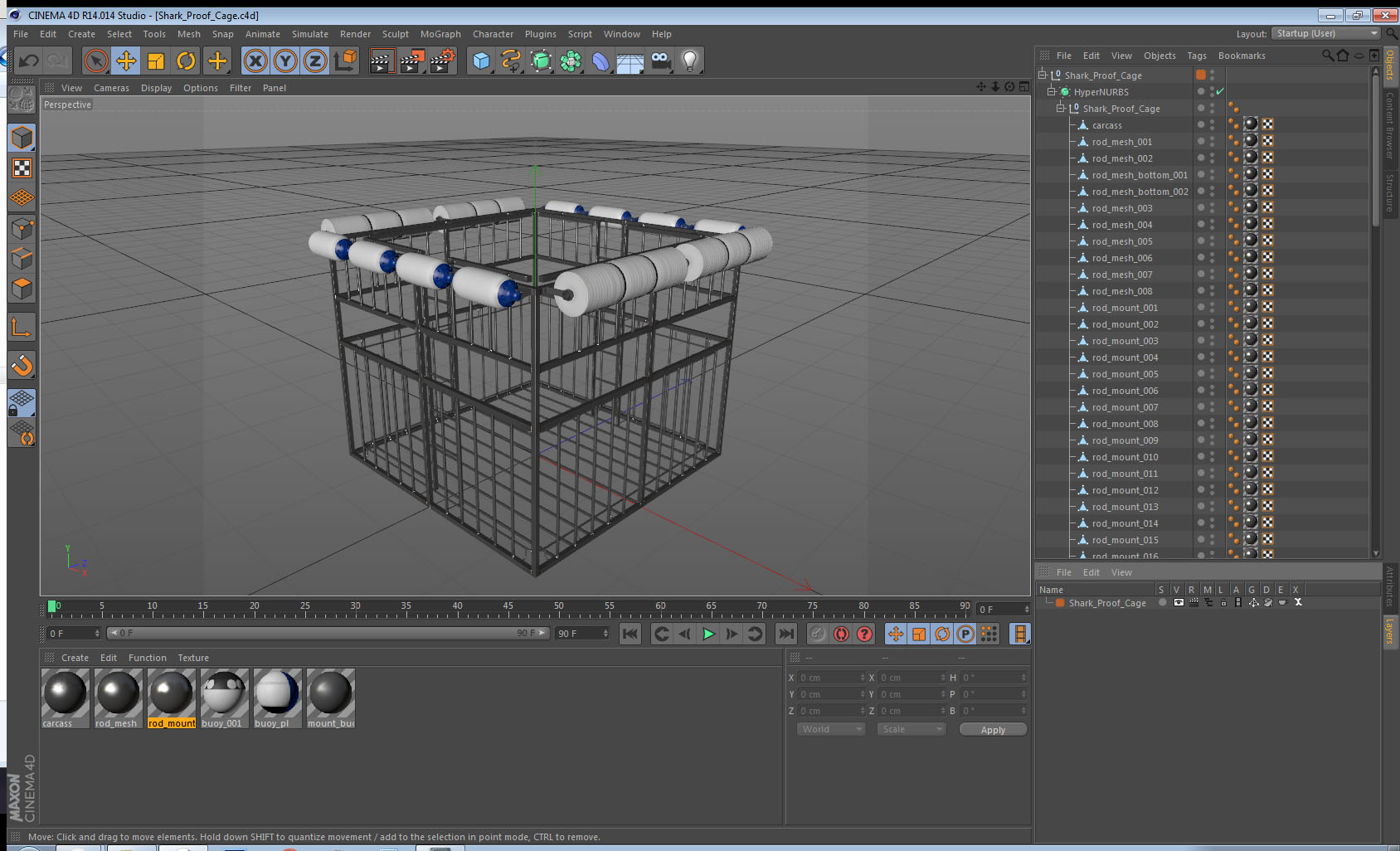
Task: Select the Live Selection tool
Action: click(96, 61)
